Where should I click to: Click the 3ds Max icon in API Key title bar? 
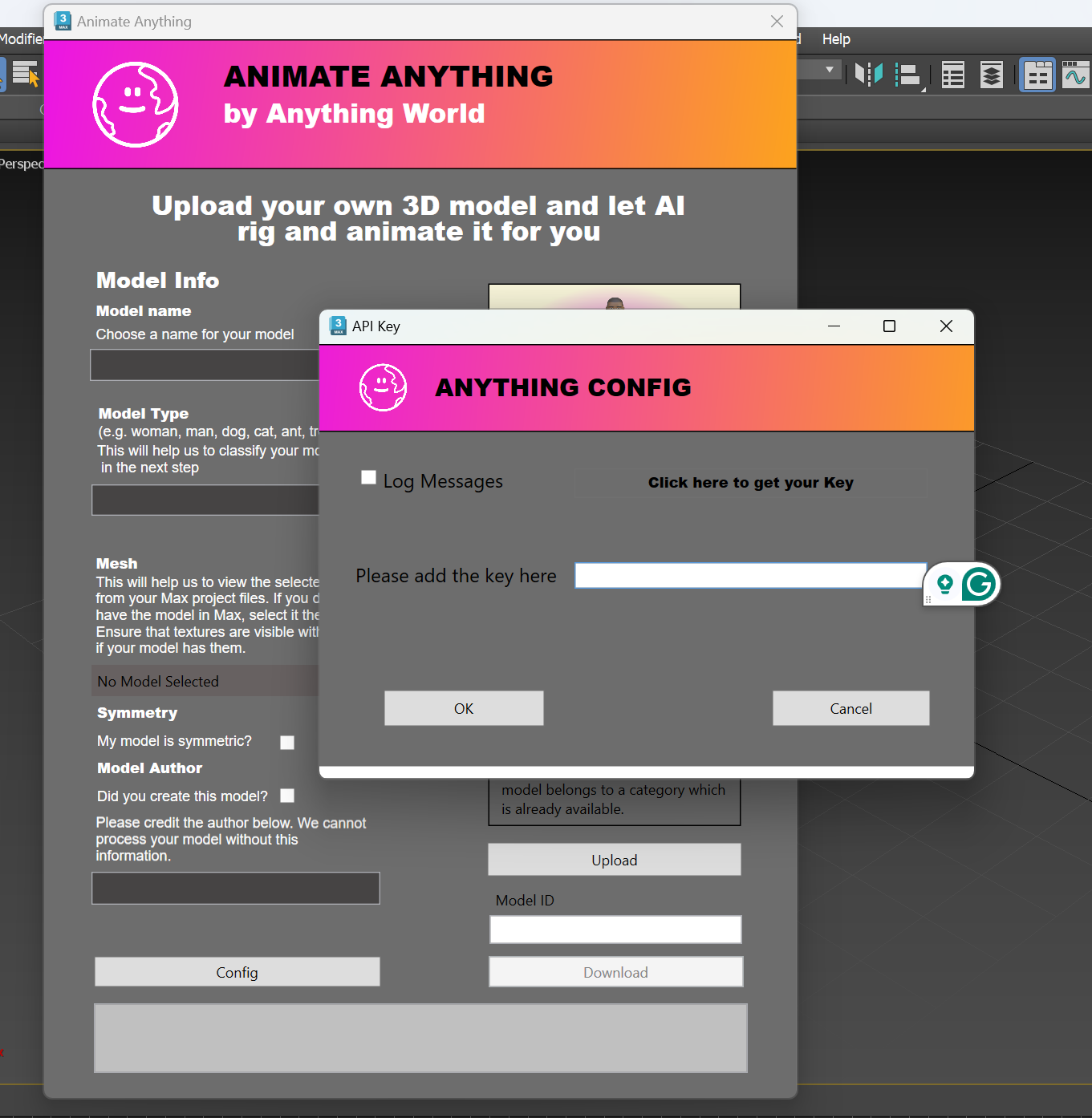(338, 326)
